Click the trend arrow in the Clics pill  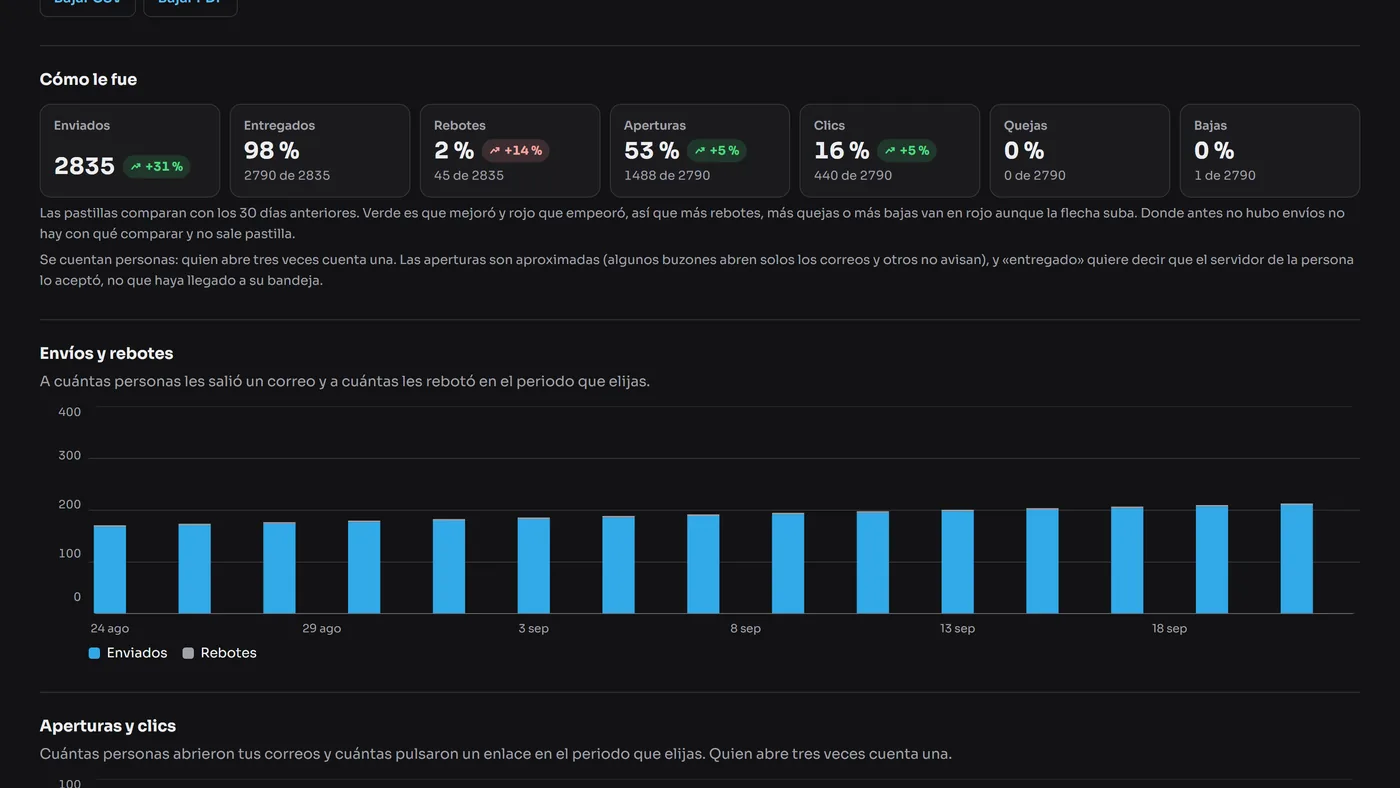[890, 151]
